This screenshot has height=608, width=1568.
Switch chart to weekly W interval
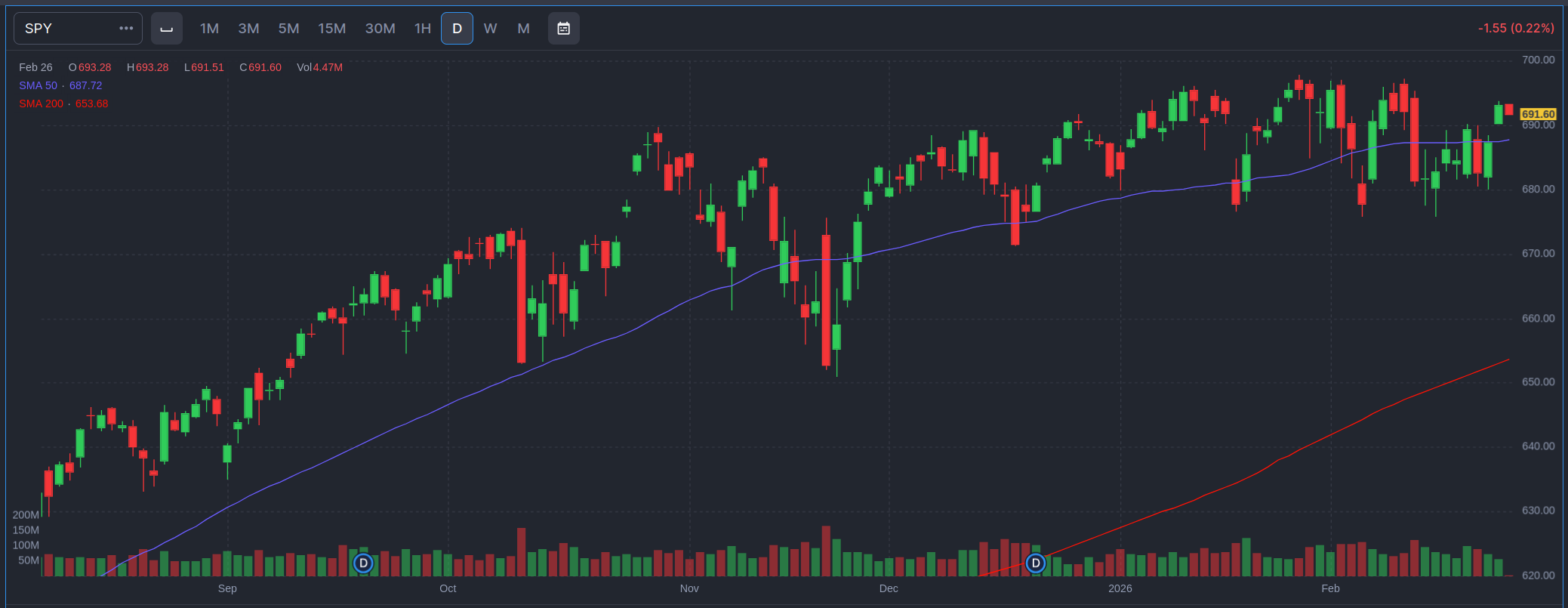click(490, 29)
